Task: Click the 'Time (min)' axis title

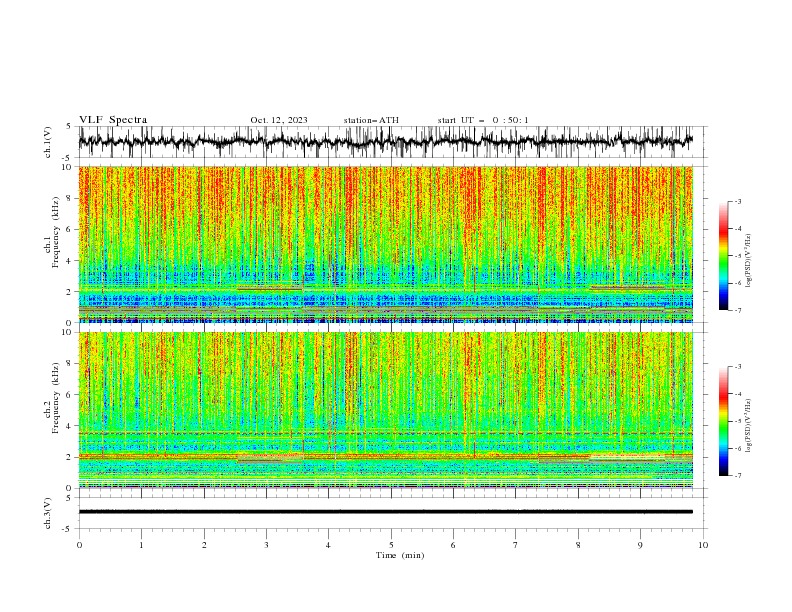Action: pos(400,555)
